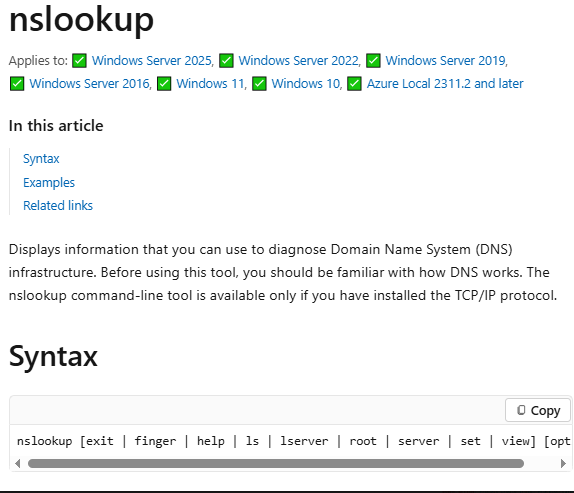The width and height of the screenshot is (574, 493).
Task: Click the green check icon before Windows Server 2022
Action: coord(226,61)
